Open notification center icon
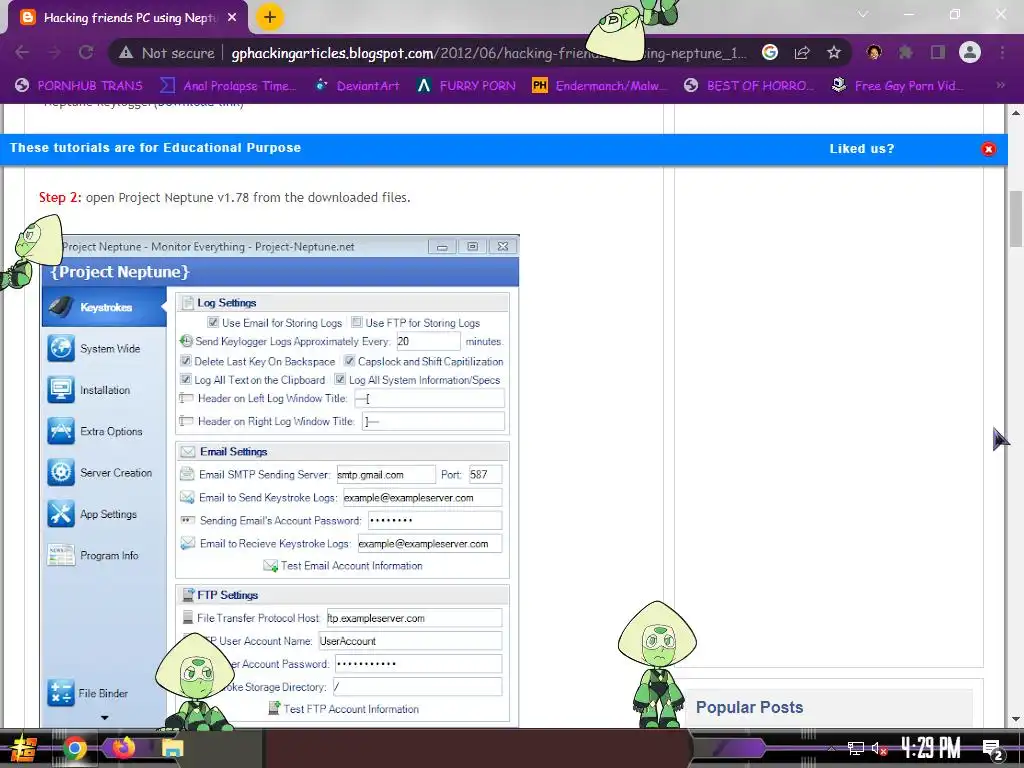1024x768 pixels. coord(993,750)
